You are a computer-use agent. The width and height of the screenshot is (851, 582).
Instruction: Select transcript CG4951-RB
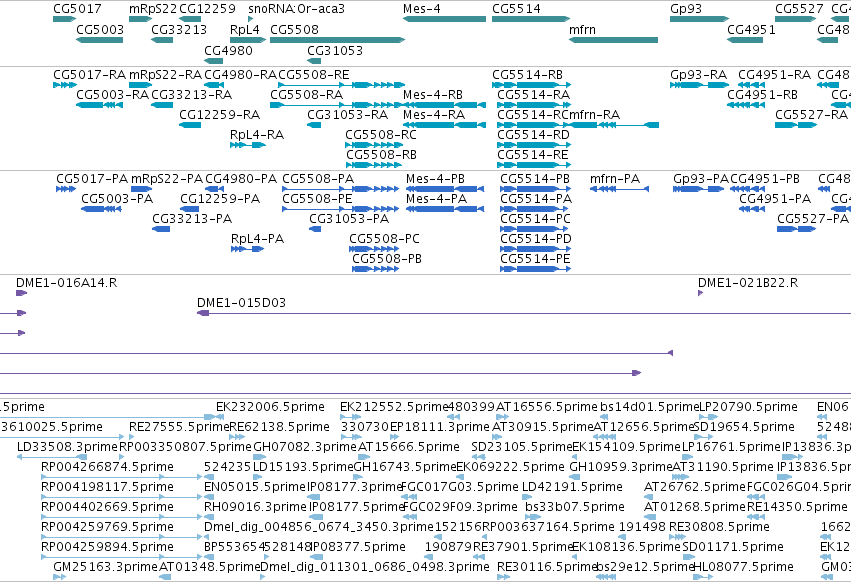746,105
